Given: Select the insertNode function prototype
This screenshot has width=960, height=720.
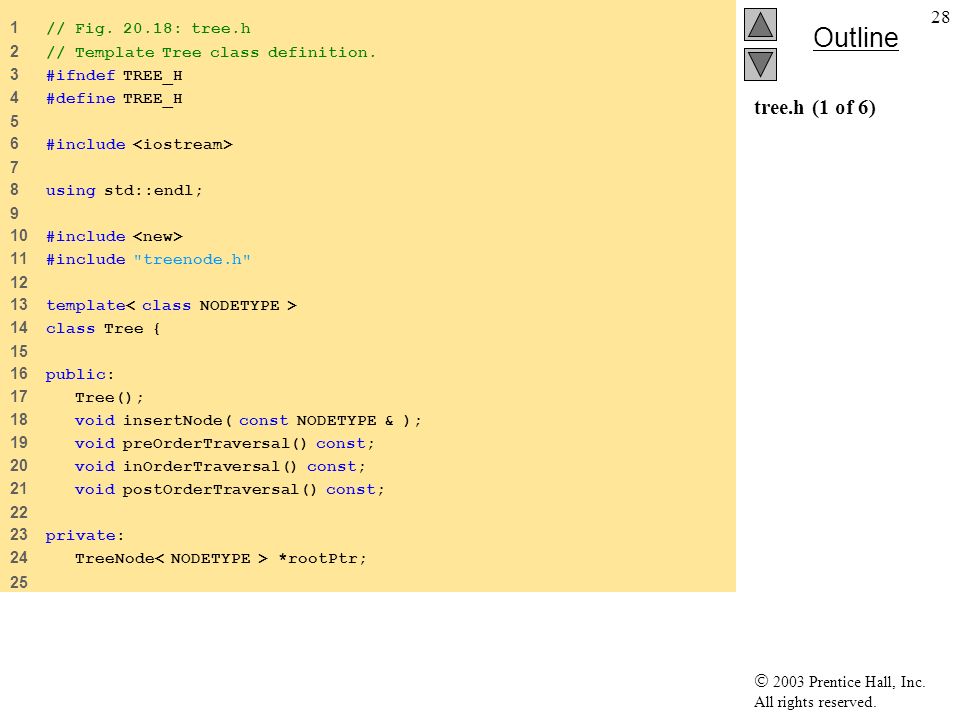Looking at the screenshot, I should (x=248, y=421).
